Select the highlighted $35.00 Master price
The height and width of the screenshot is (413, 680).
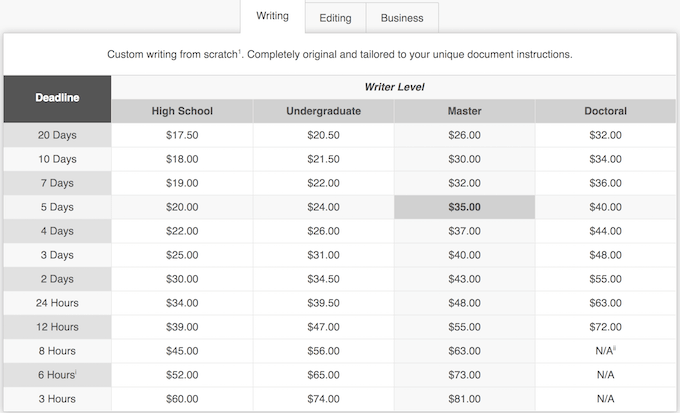[x=464, y=207]
